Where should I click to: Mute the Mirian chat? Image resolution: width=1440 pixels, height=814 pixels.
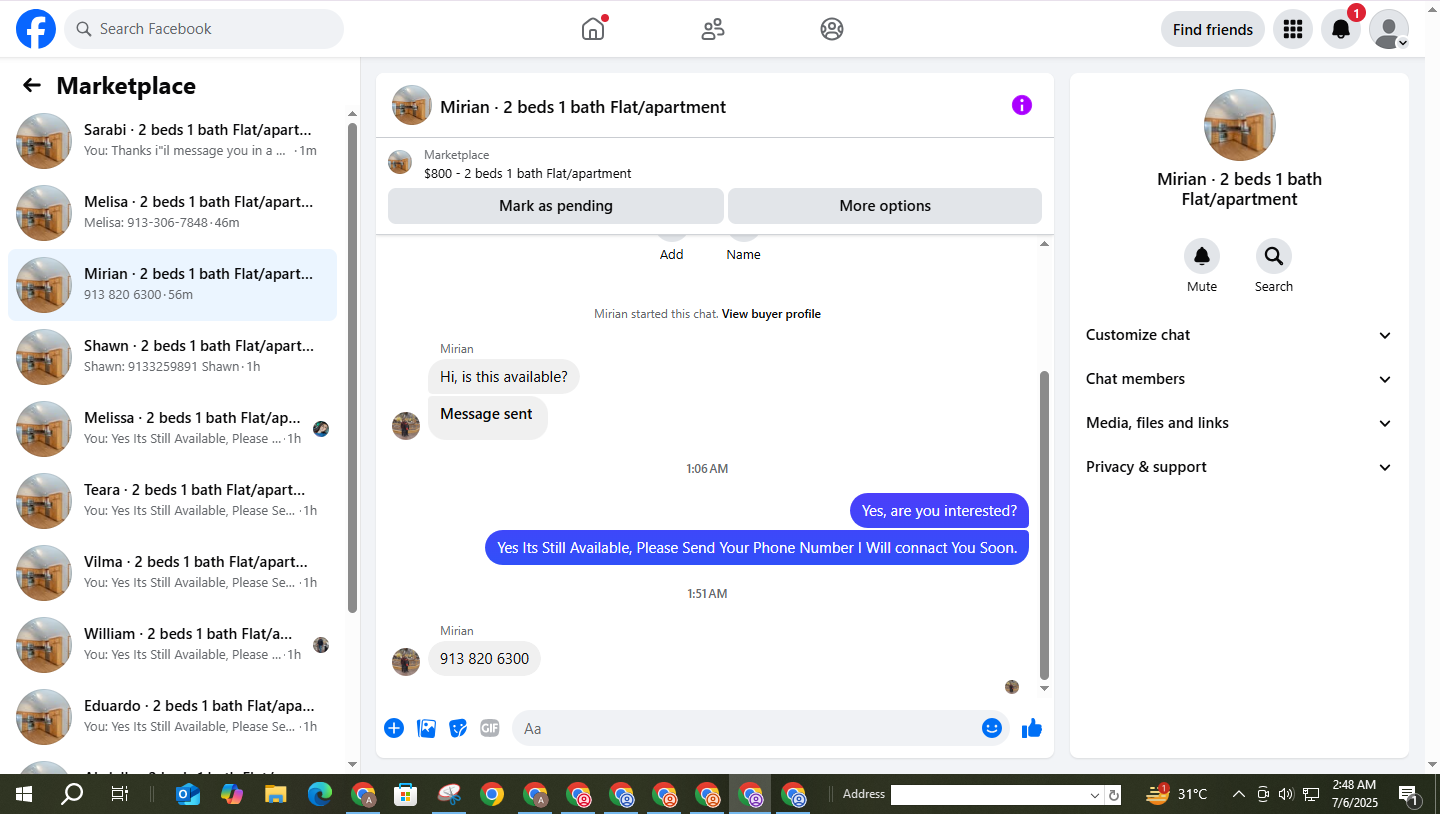[x=1202, y=256]
